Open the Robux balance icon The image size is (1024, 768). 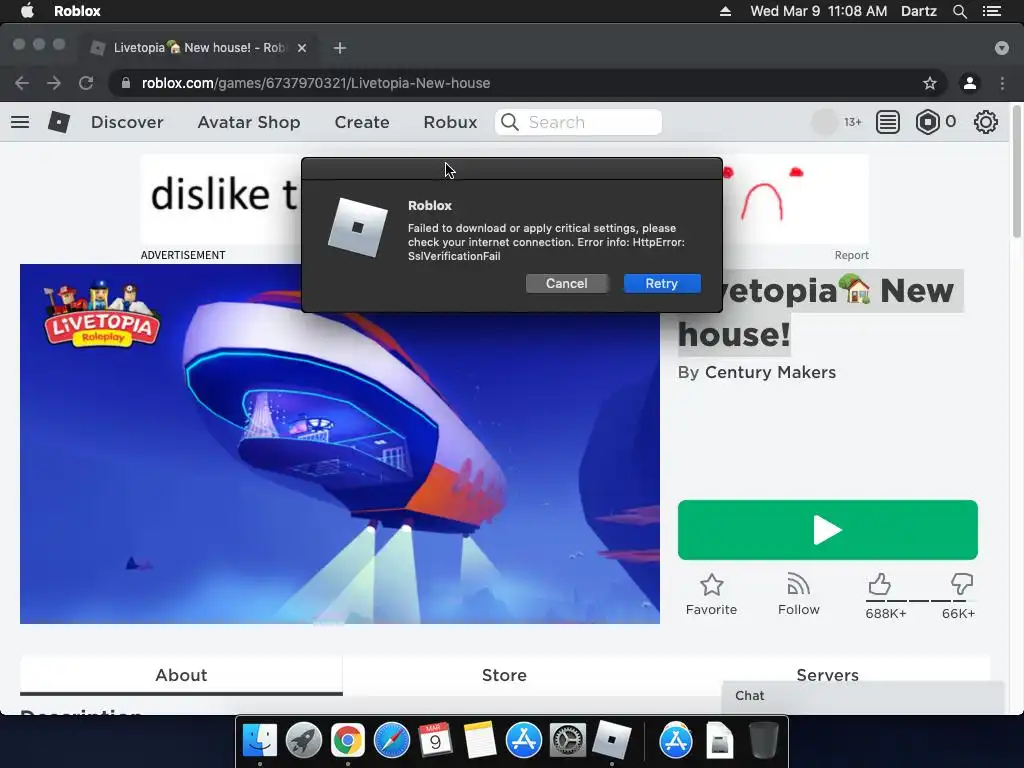pos(927,122)
